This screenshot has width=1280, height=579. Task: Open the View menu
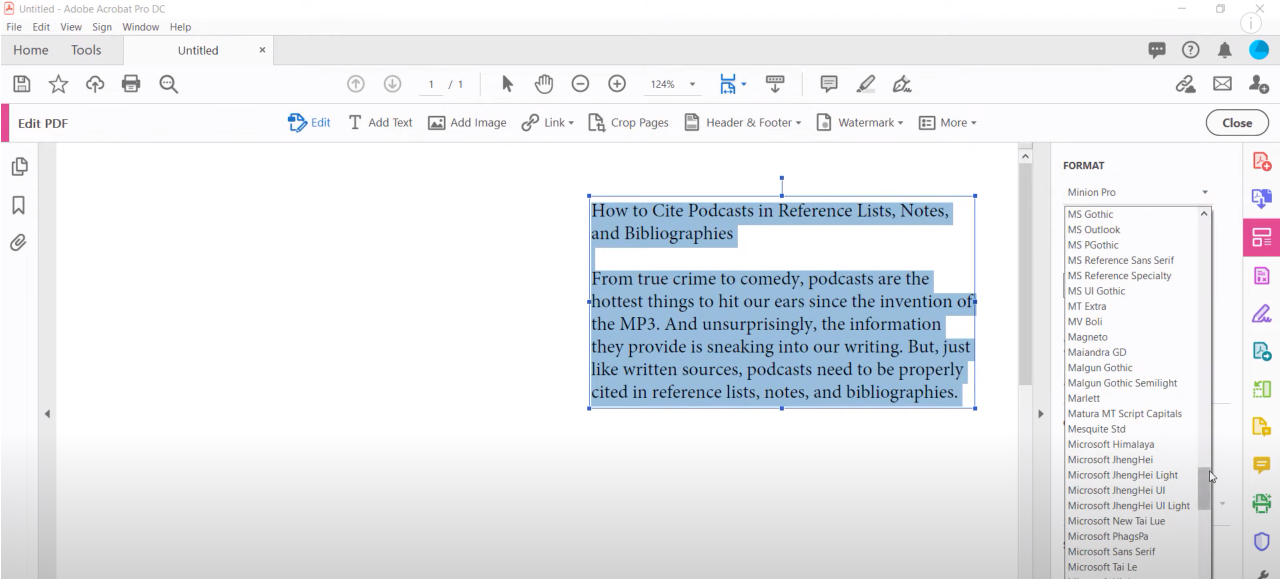71,27
